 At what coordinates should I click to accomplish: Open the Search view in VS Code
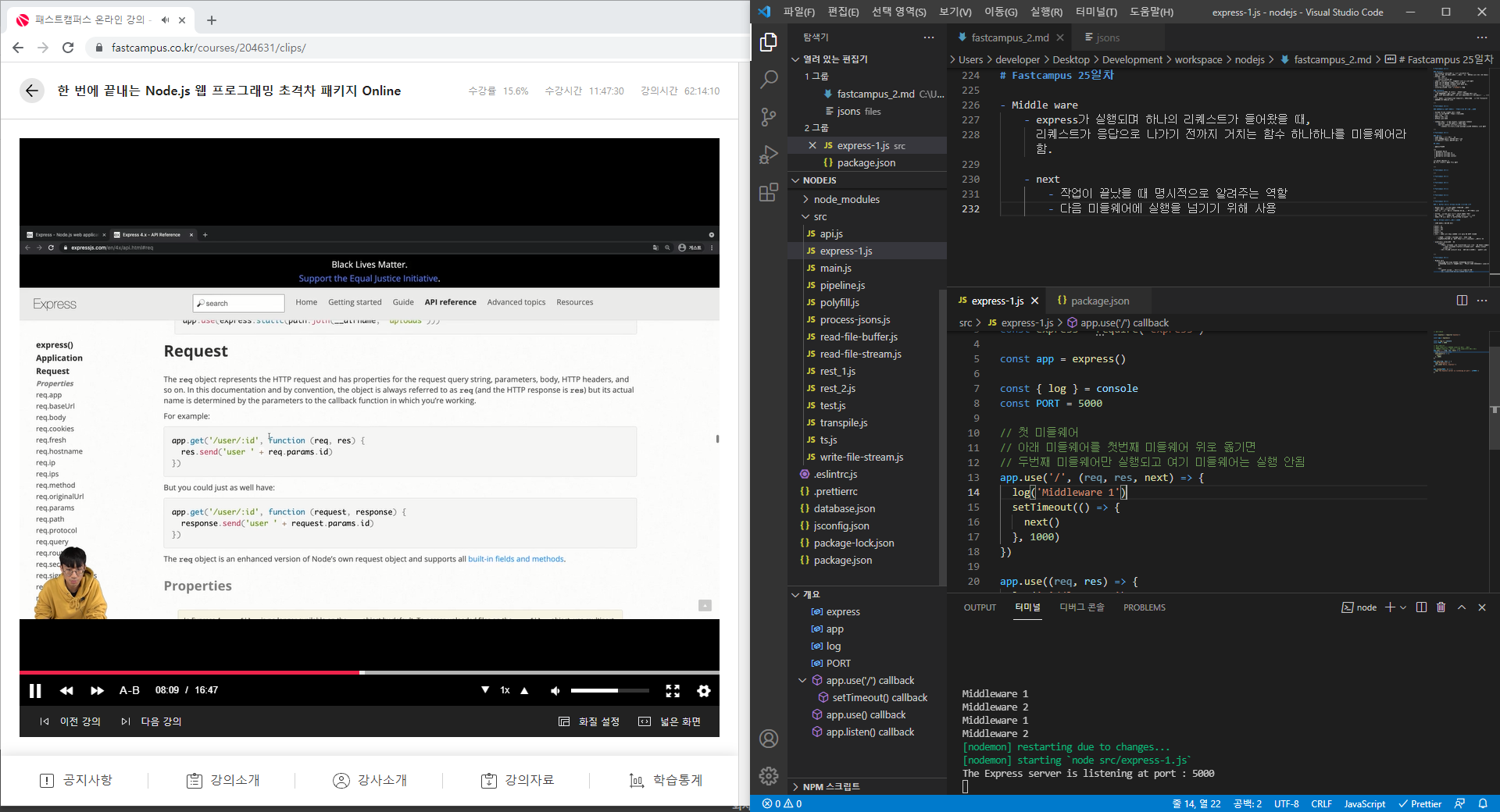pyautogui.click(x=769, y=79)
